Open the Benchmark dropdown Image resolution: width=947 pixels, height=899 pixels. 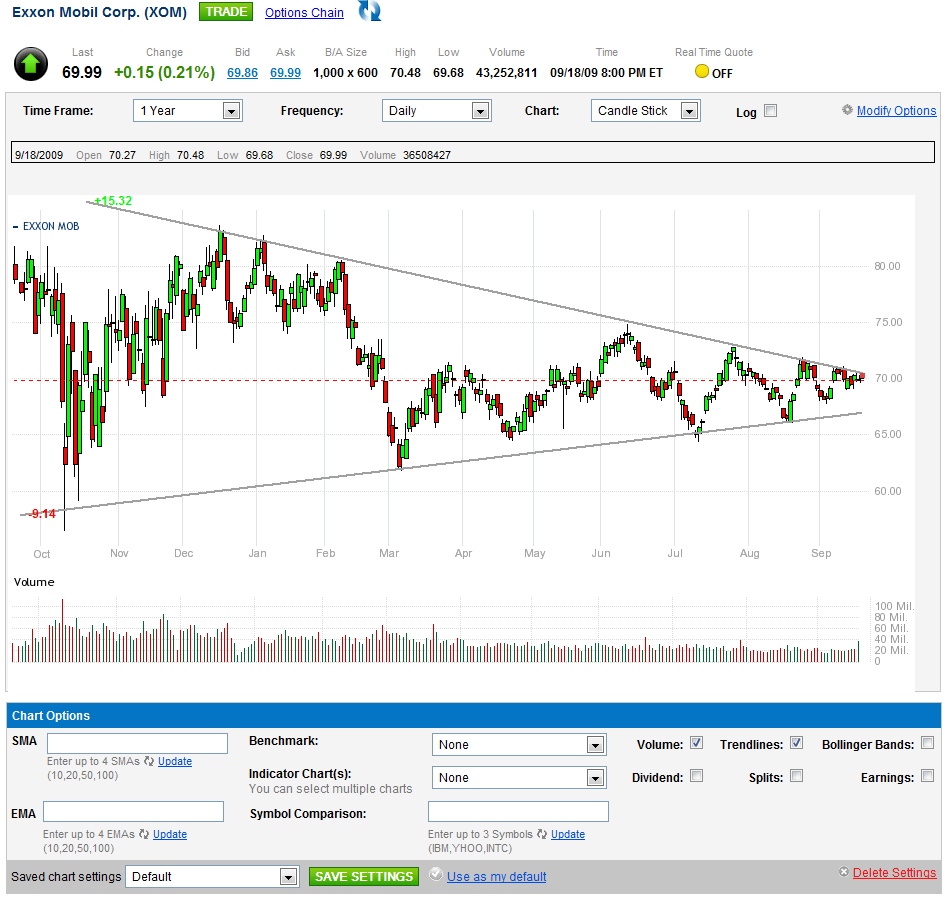pyautogui.click(x=519, y=744)
